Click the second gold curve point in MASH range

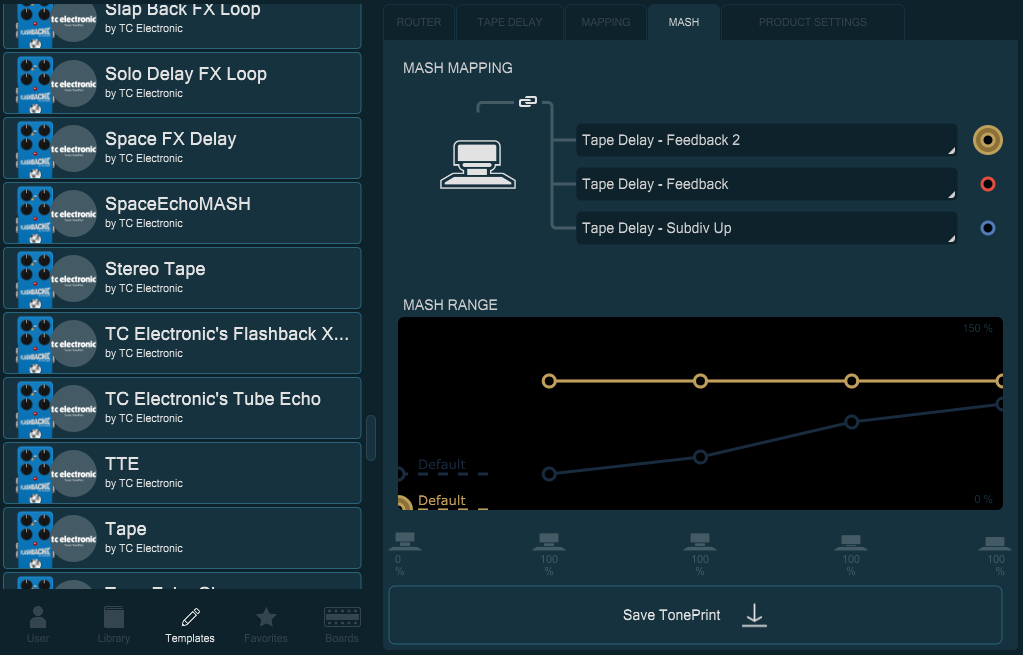coord(700,381)
